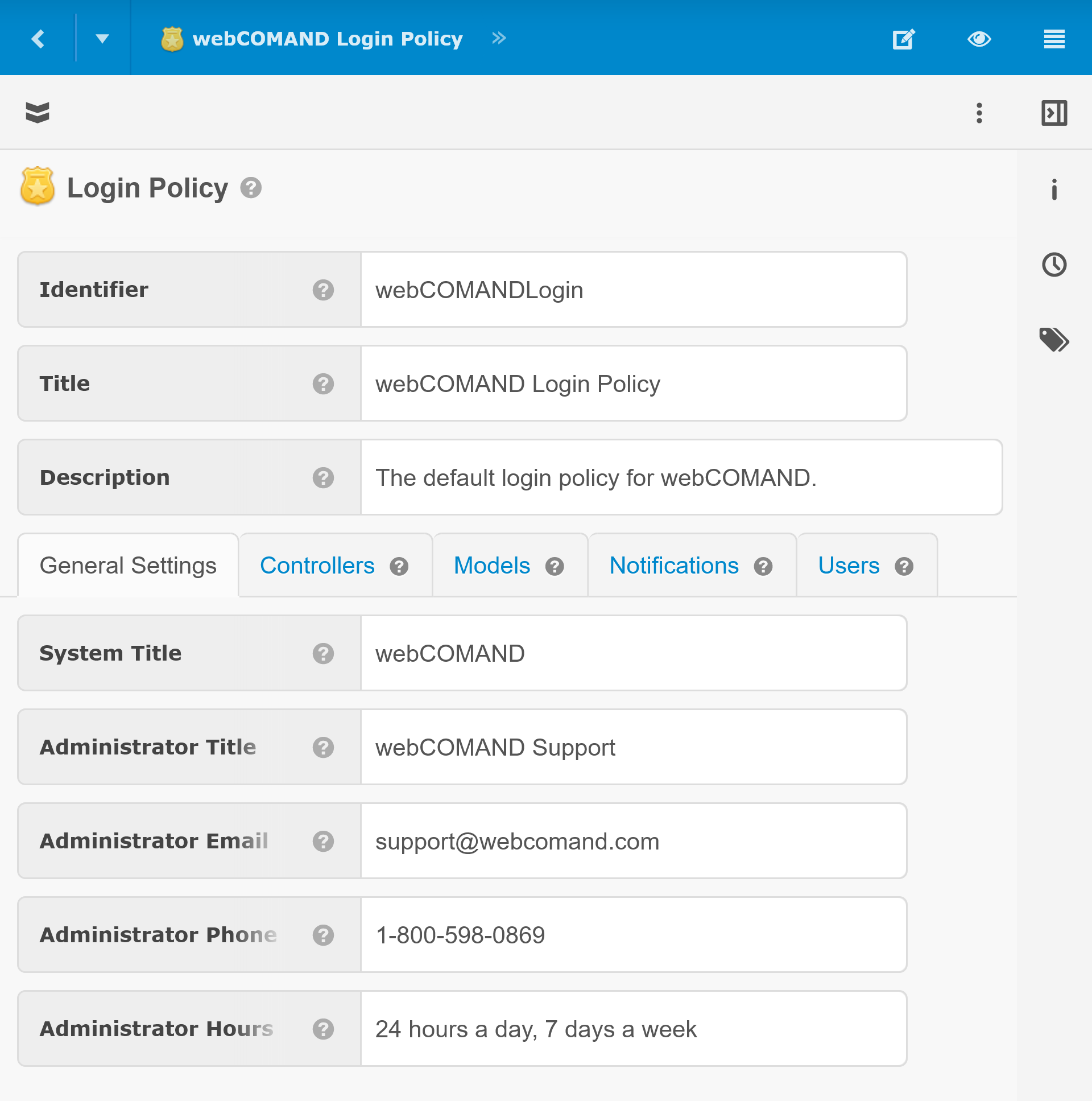This screenshot has width=1092, height=1101.
Task: Toggle preview with the eye icon
Action: (x=979, y=39)
